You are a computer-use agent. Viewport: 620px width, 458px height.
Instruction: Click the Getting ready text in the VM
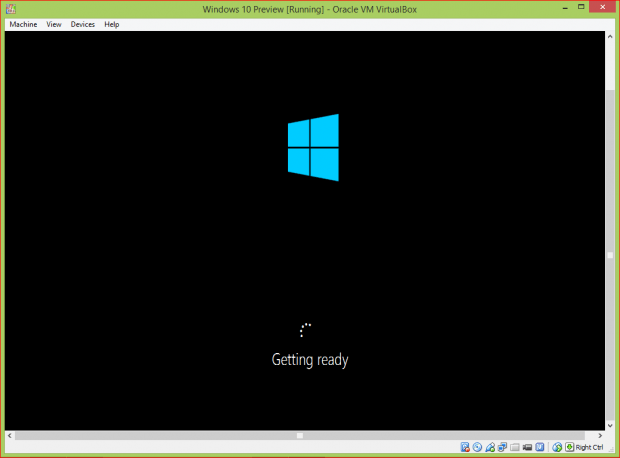click(x=310, y=360)
